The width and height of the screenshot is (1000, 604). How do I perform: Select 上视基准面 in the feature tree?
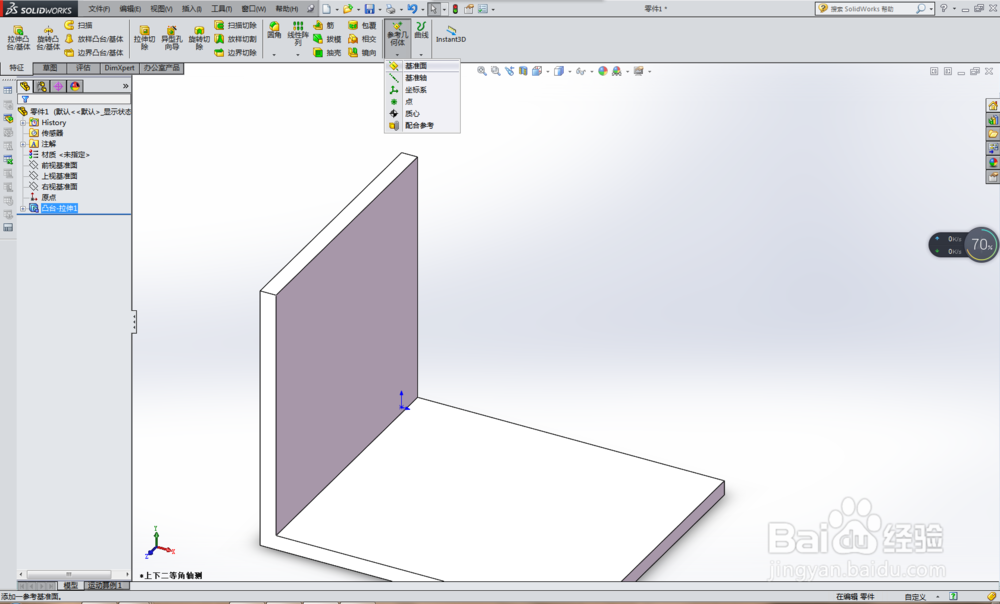tap(59, 176)
